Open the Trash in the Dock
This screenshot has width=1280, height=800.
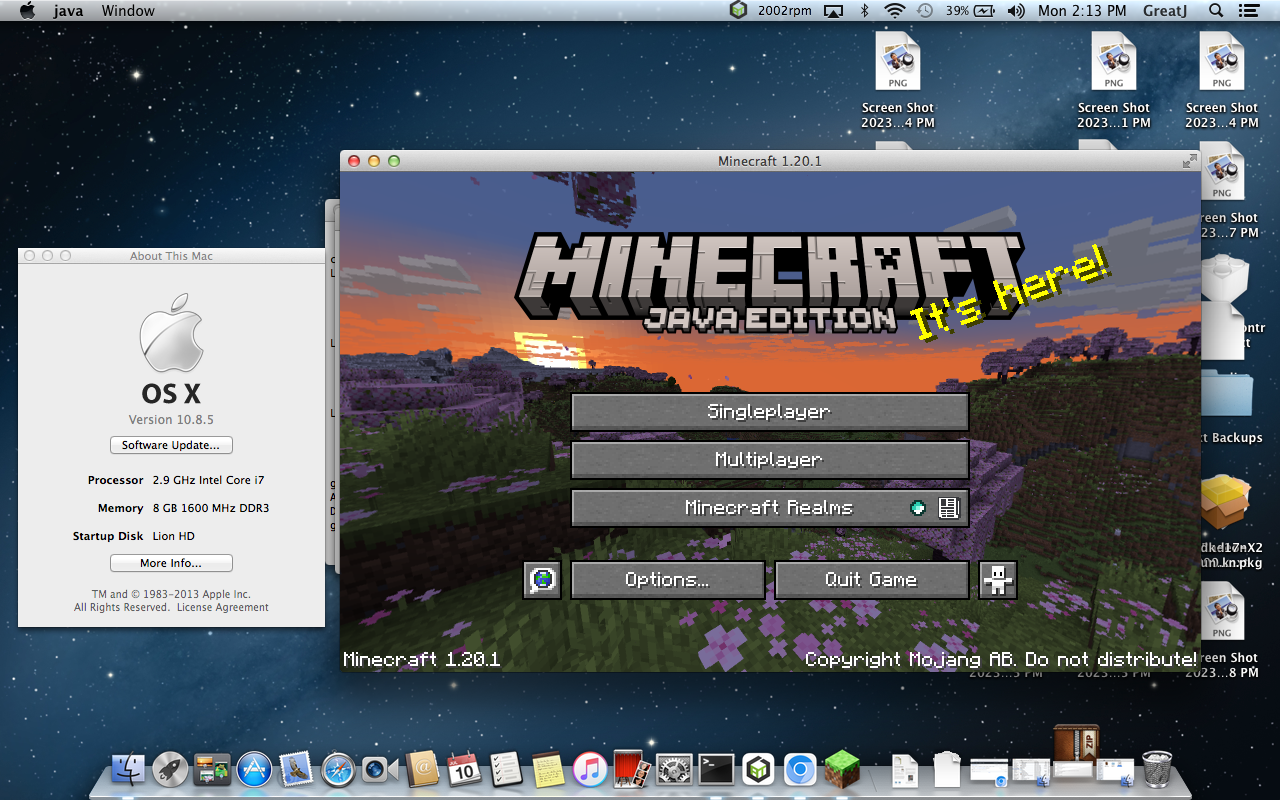(1157, 769)
